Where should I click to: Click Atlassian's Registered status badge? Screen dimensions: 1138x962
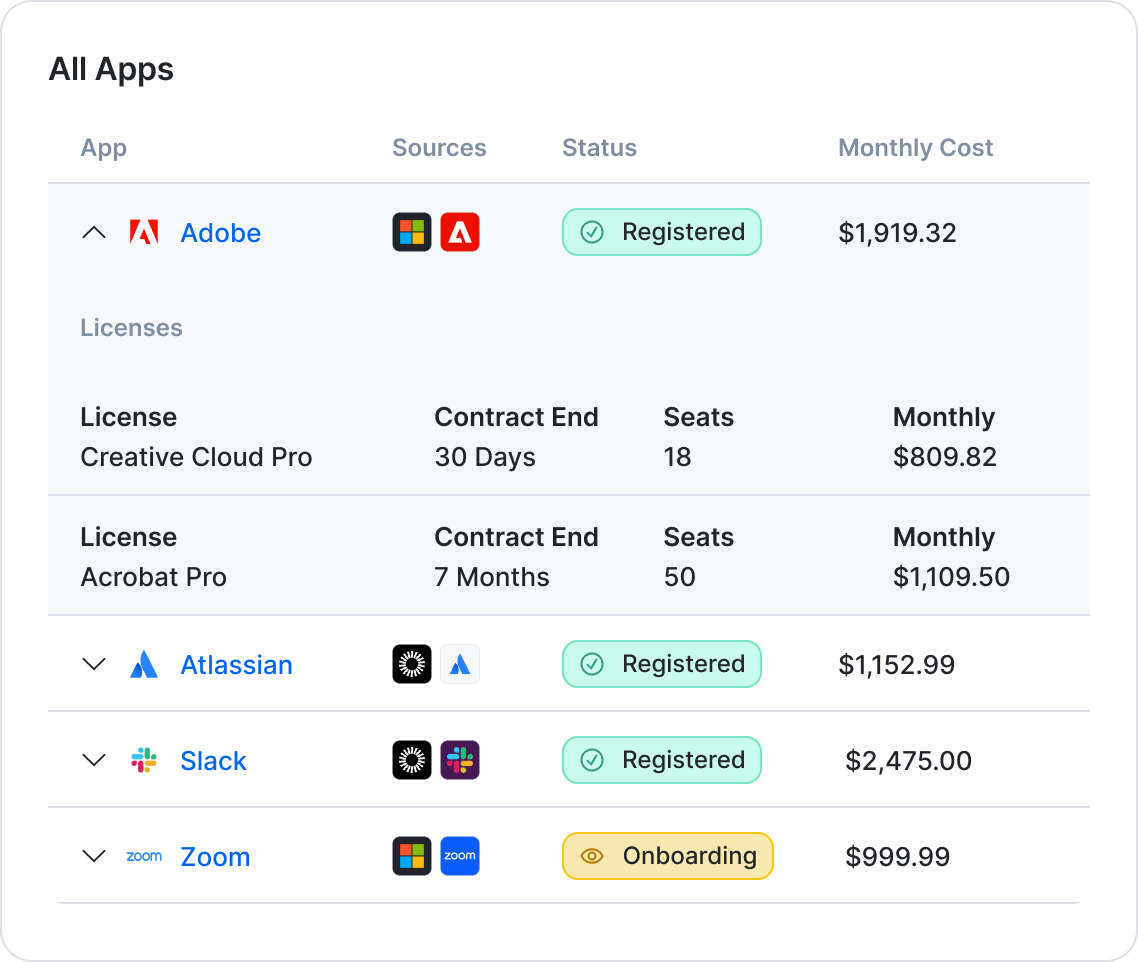662,664
